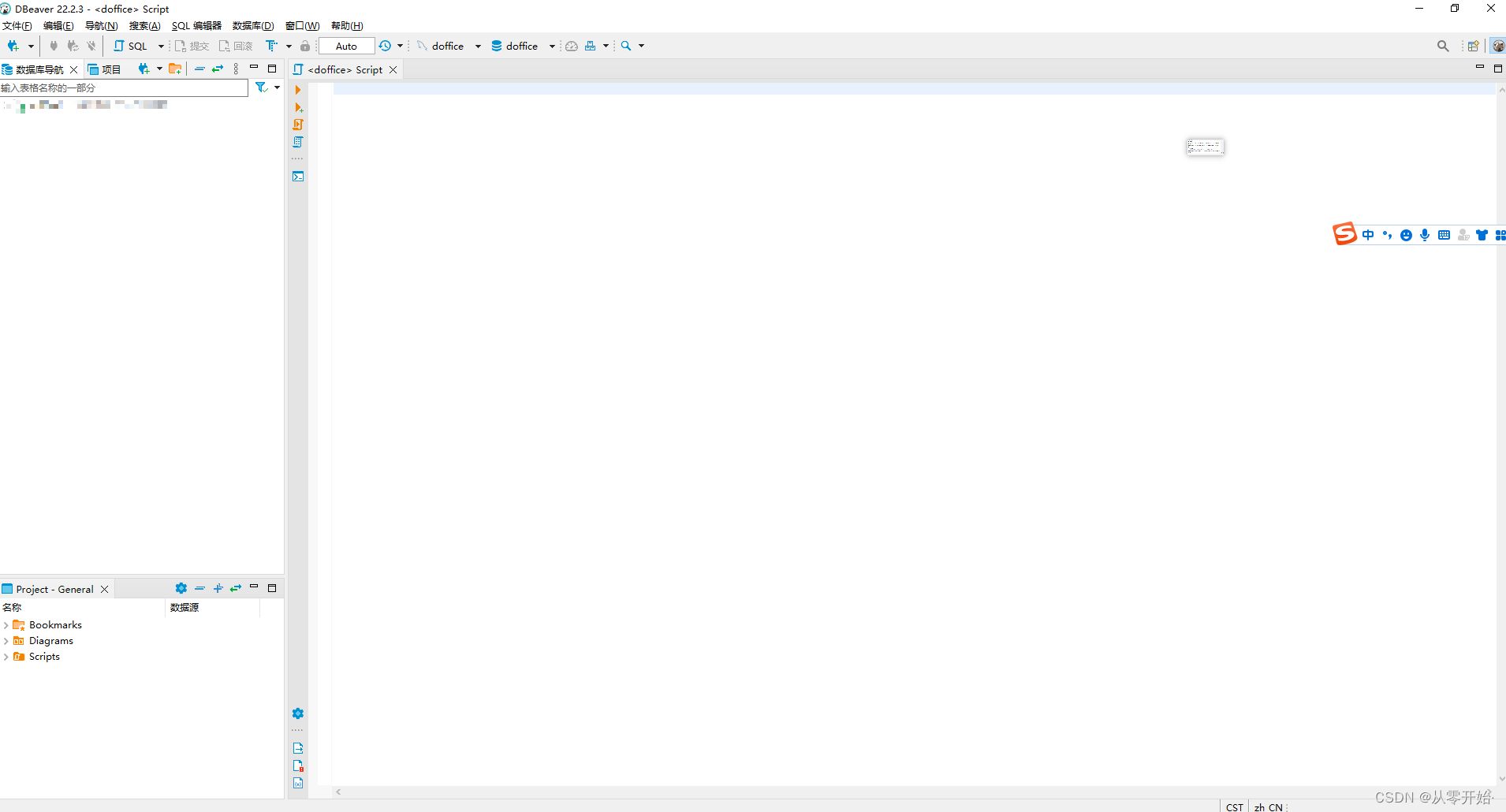
Task: Click the 回滚 (Rollback) toolbar button
Action: [x=236, y=46]
